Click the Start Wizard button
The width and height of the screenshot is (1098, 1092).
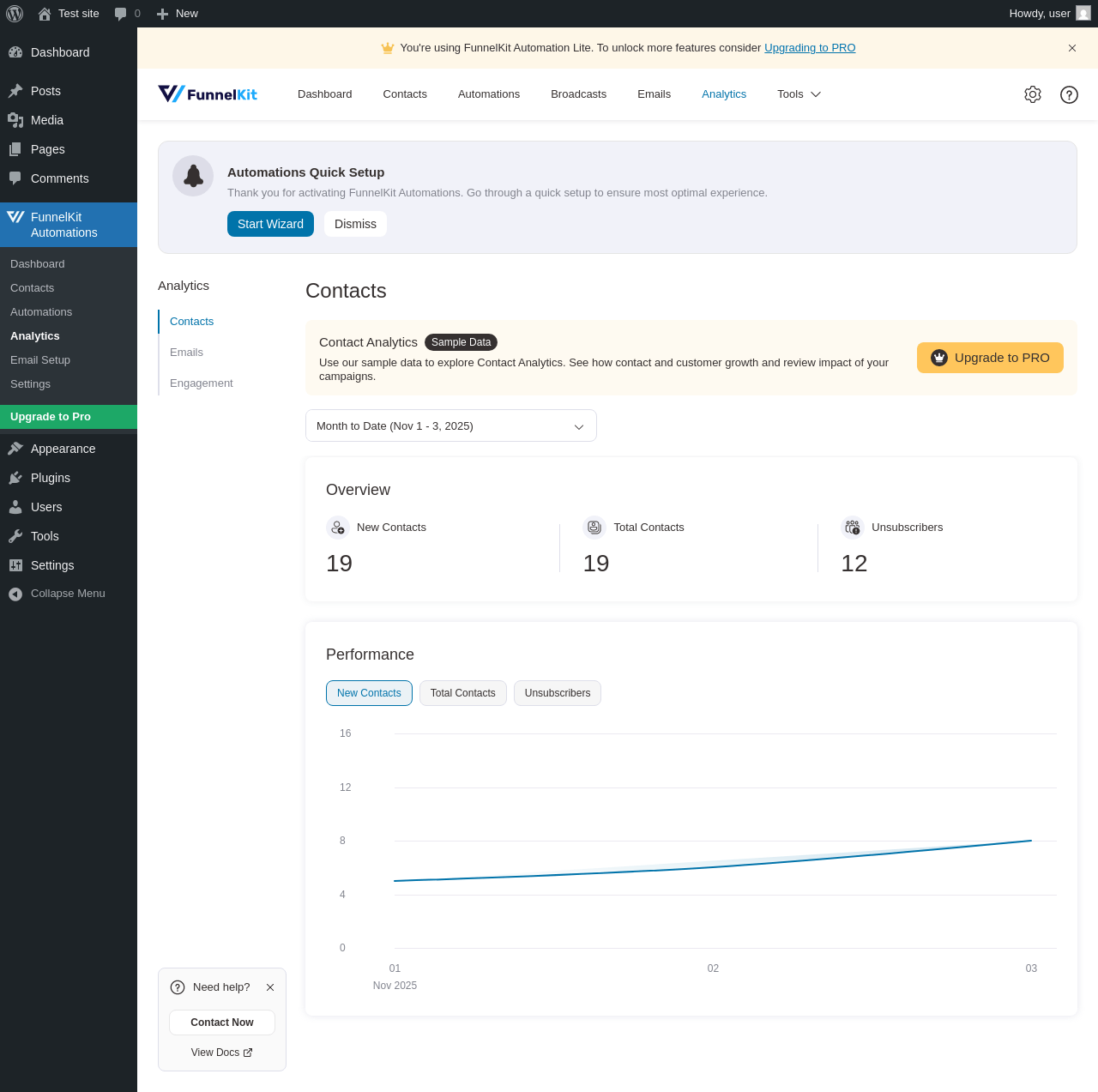(x=270, y=224)
